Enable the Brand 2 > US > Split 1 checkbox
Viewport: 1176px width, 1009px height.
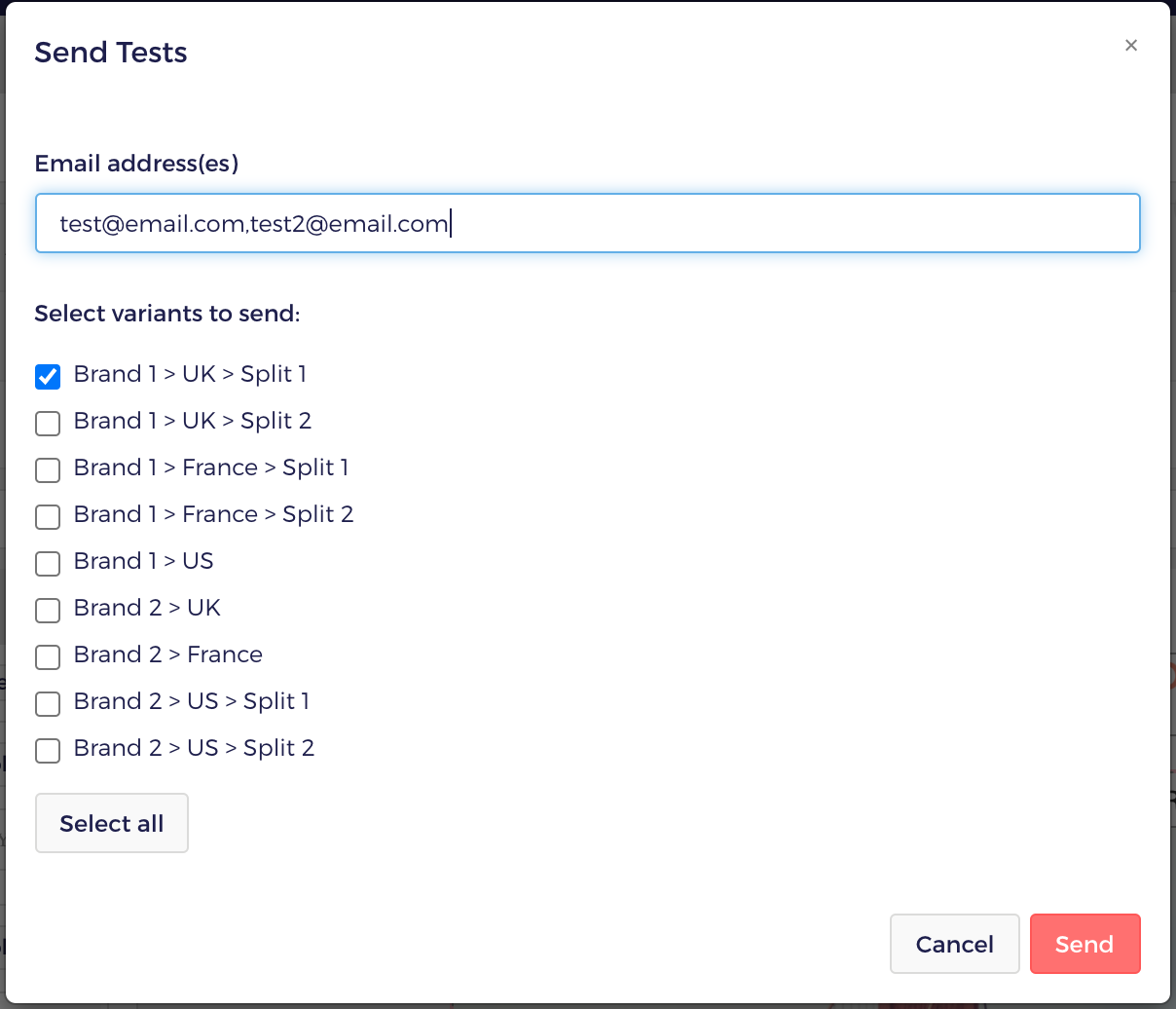48,703
